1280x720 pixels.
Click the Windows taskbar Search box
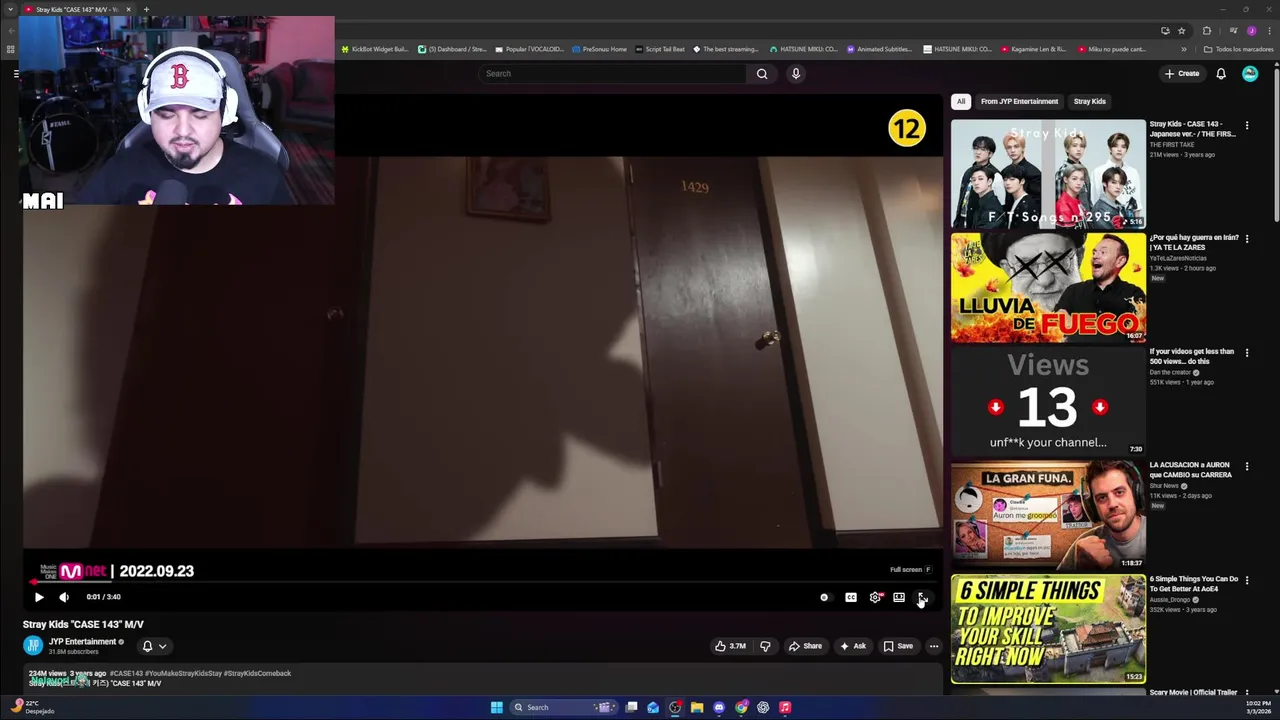tap(562, 707)
